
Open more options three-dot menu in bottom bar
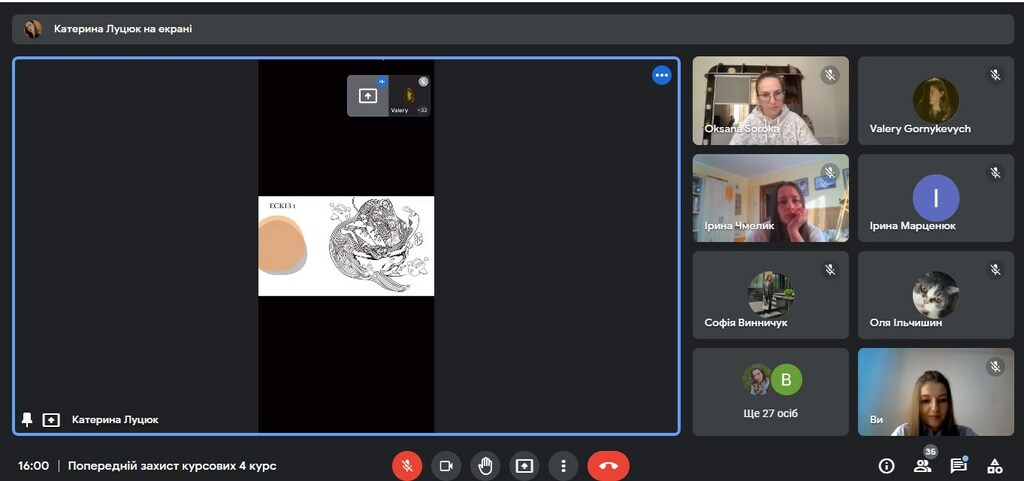pyautogui.click(x=564, y=466)
